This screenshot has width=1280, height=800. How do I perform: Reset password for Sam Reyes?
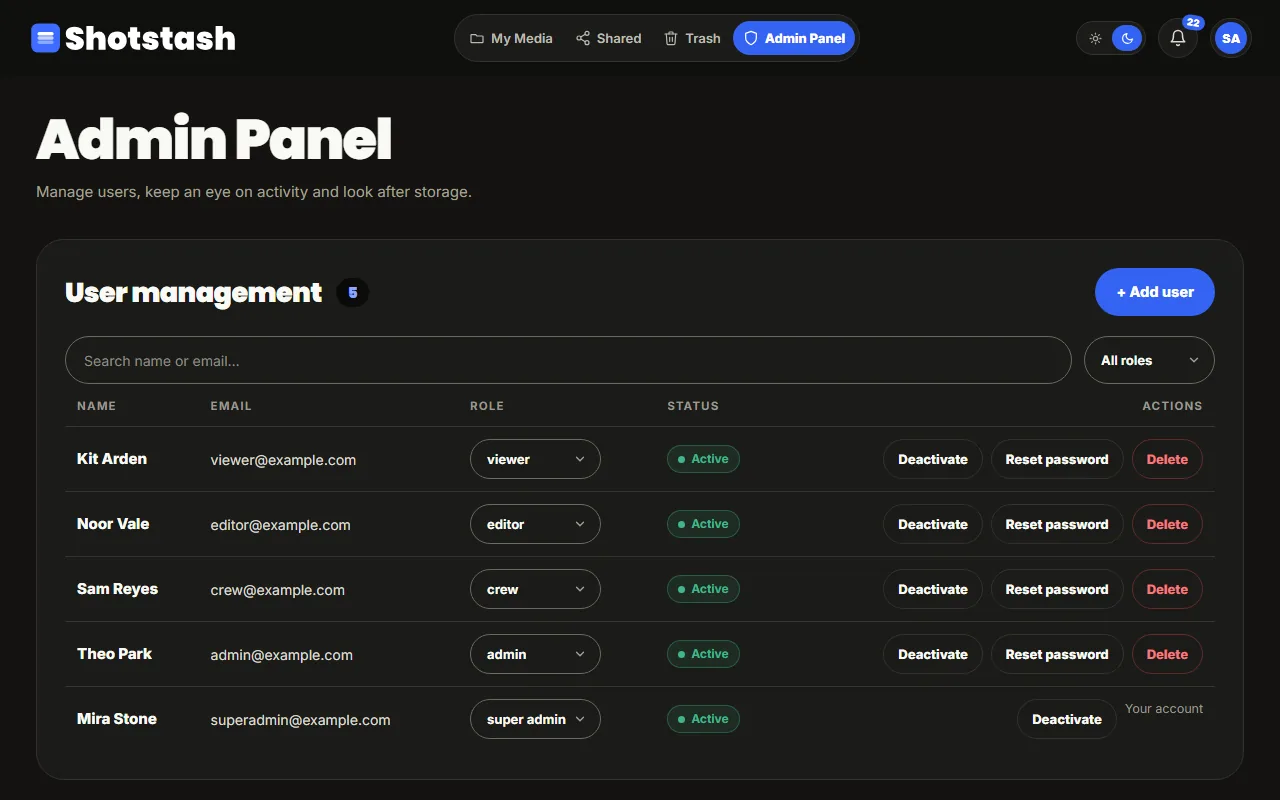tap(1057, 589)
